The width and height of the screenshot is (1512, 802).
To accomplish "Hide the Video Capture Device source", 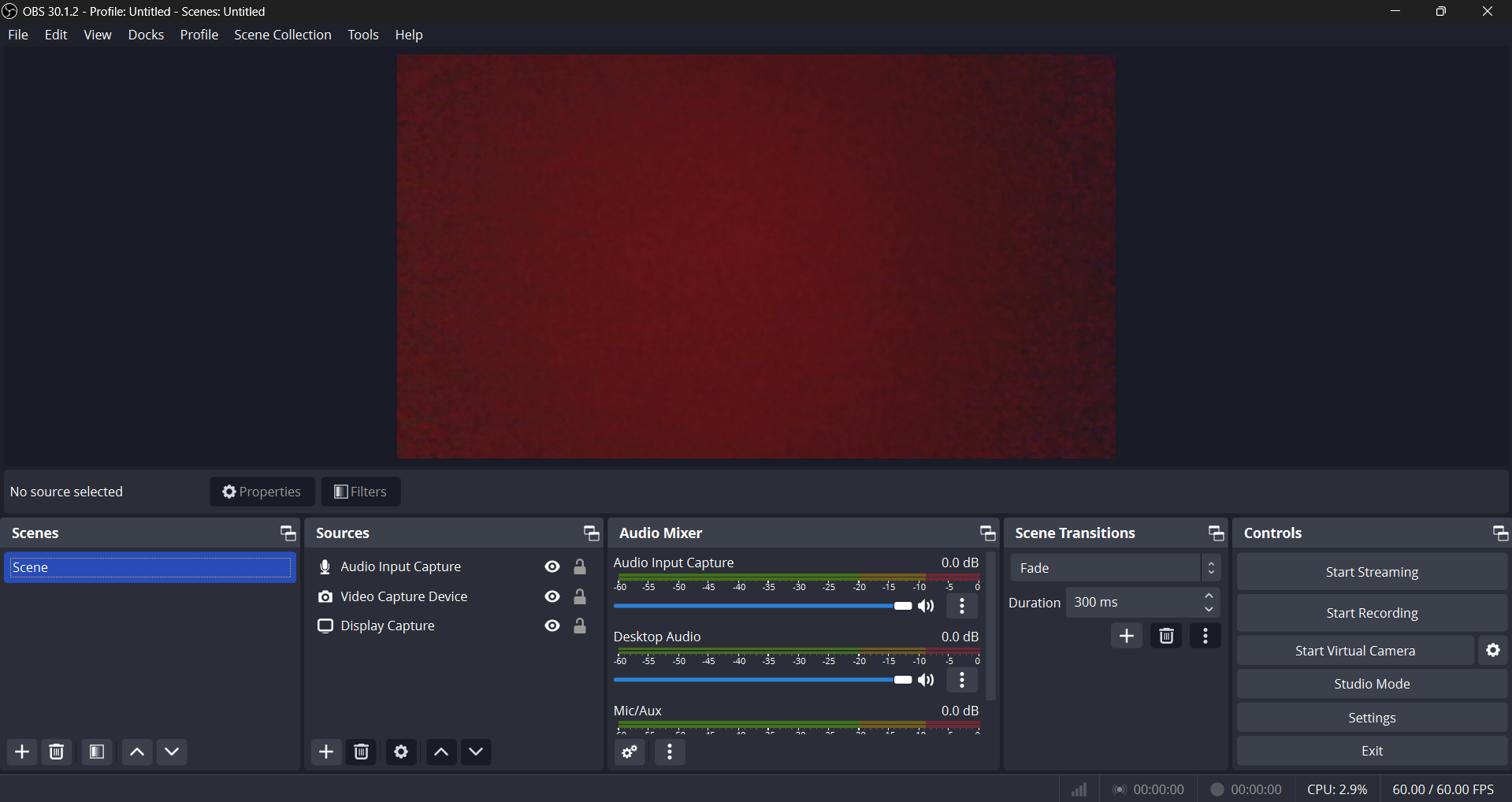I will (552, 597).
